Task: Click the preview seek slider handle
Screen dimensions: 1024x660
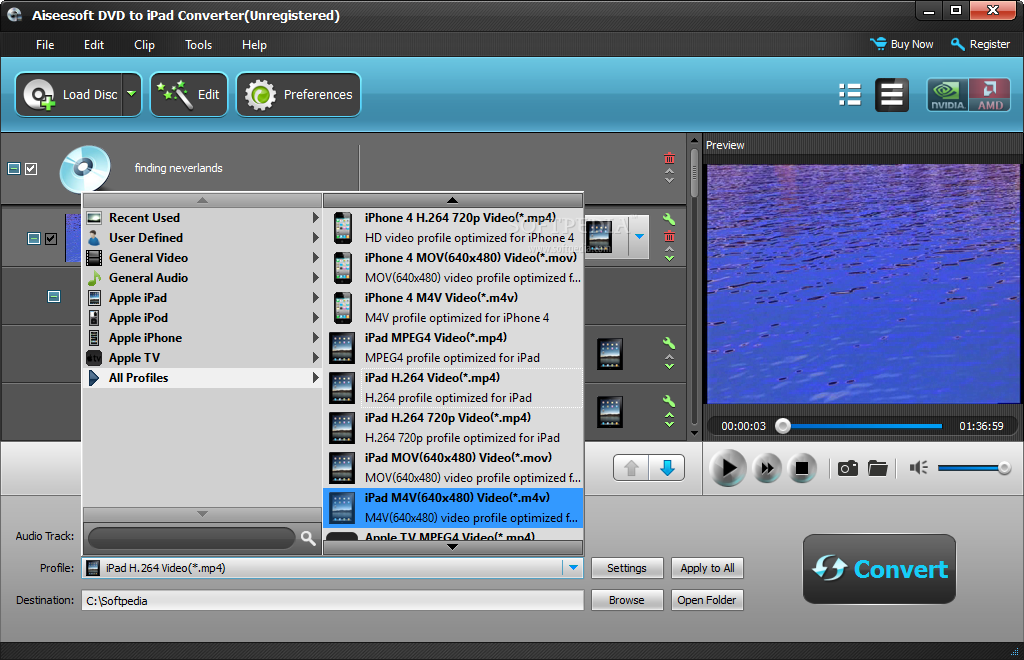Action: pos(783,426)
